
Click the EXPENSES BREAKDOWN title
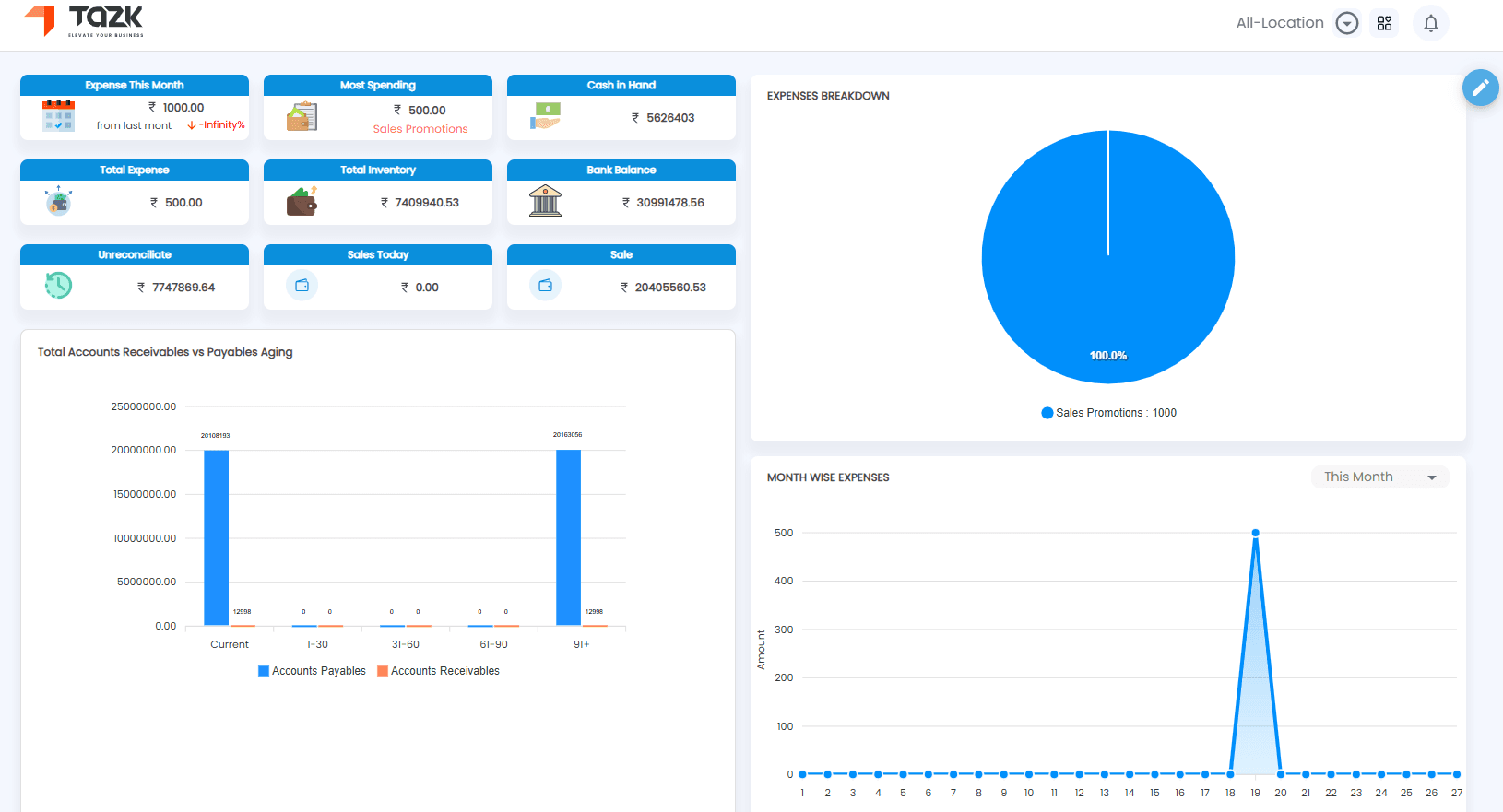[828, 96]
